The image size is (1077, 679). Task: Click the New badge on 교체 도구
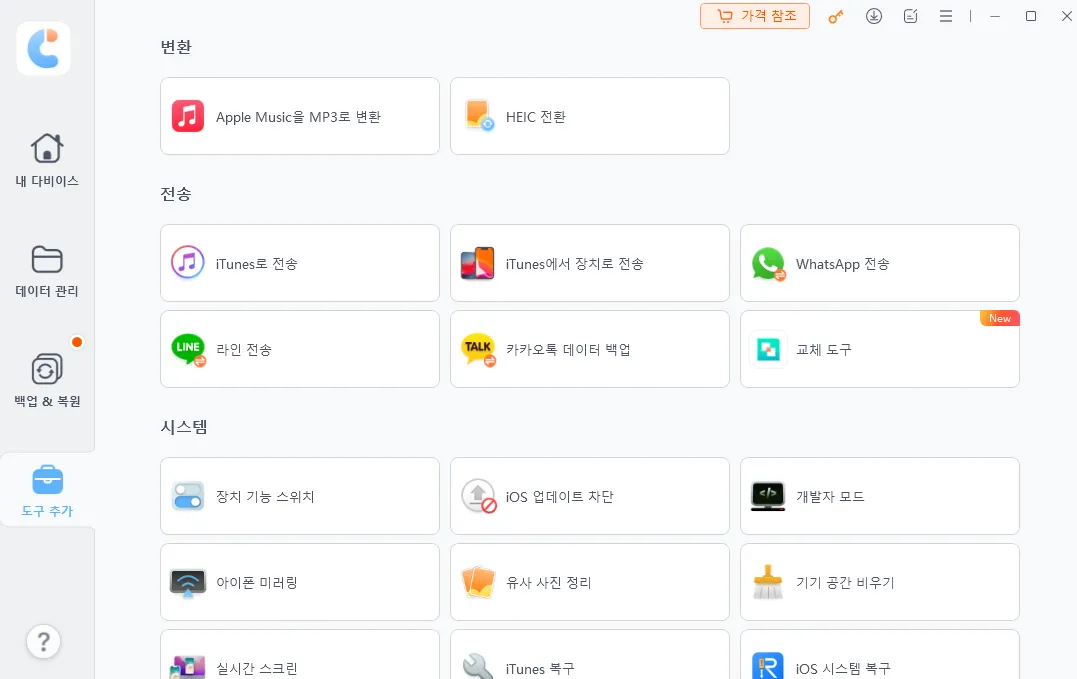999,318
